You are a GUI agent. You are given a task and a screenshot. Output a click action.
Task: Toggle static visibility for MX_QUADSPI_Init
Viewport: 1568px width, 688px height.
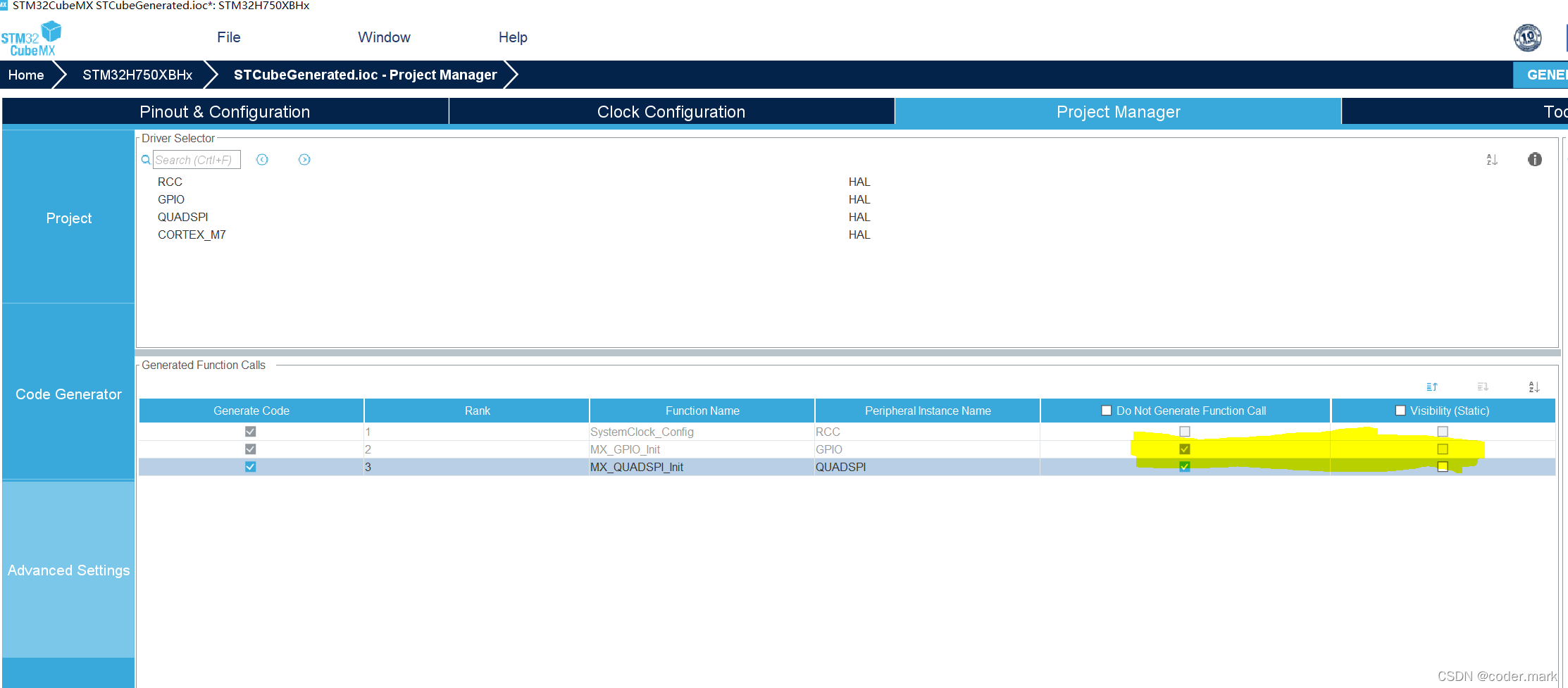[x=1443, y=467]
